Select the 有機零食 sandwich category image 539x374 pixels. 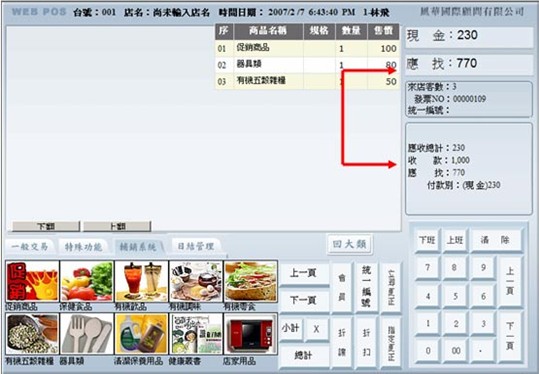click(251, 281)
